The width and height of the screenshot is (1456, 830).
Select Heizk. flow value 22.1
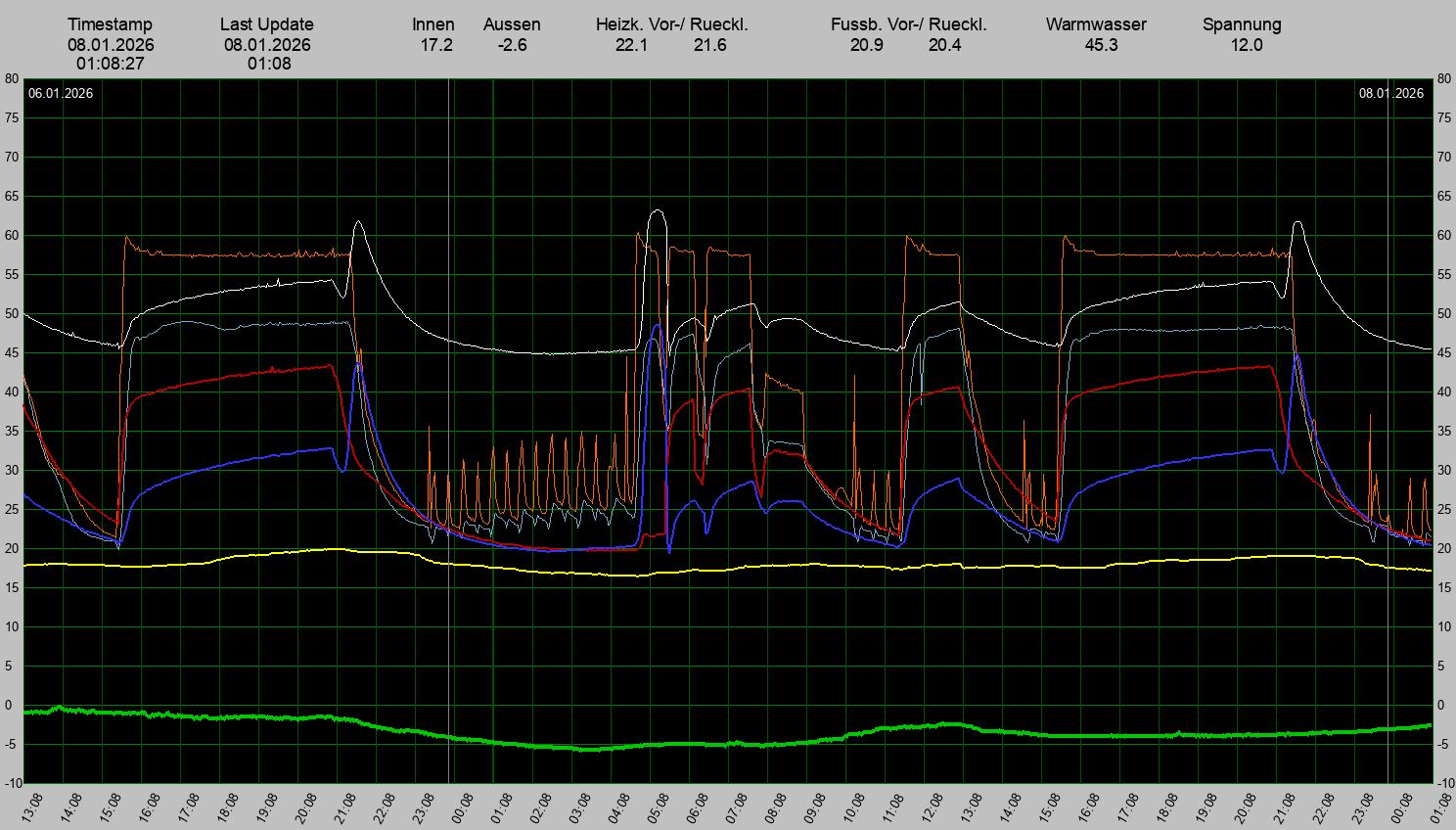pos(631,45)
